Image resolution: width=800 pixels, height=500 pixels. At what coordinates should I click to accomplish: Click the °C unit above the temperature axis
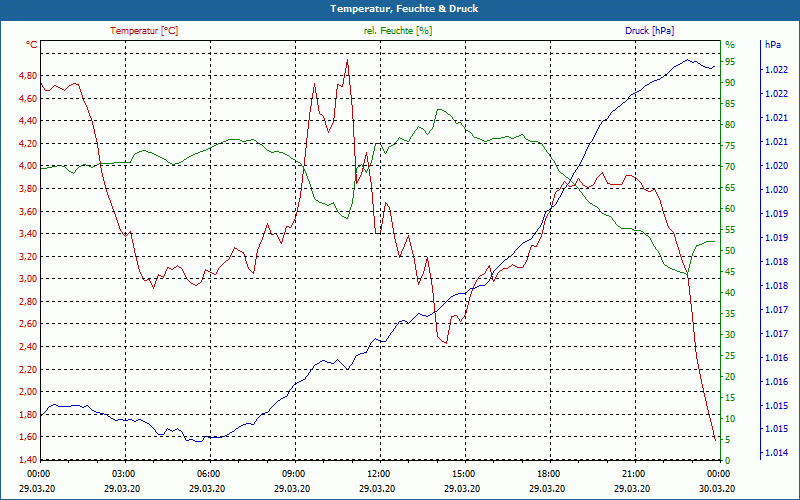click(x=32, y=45)
